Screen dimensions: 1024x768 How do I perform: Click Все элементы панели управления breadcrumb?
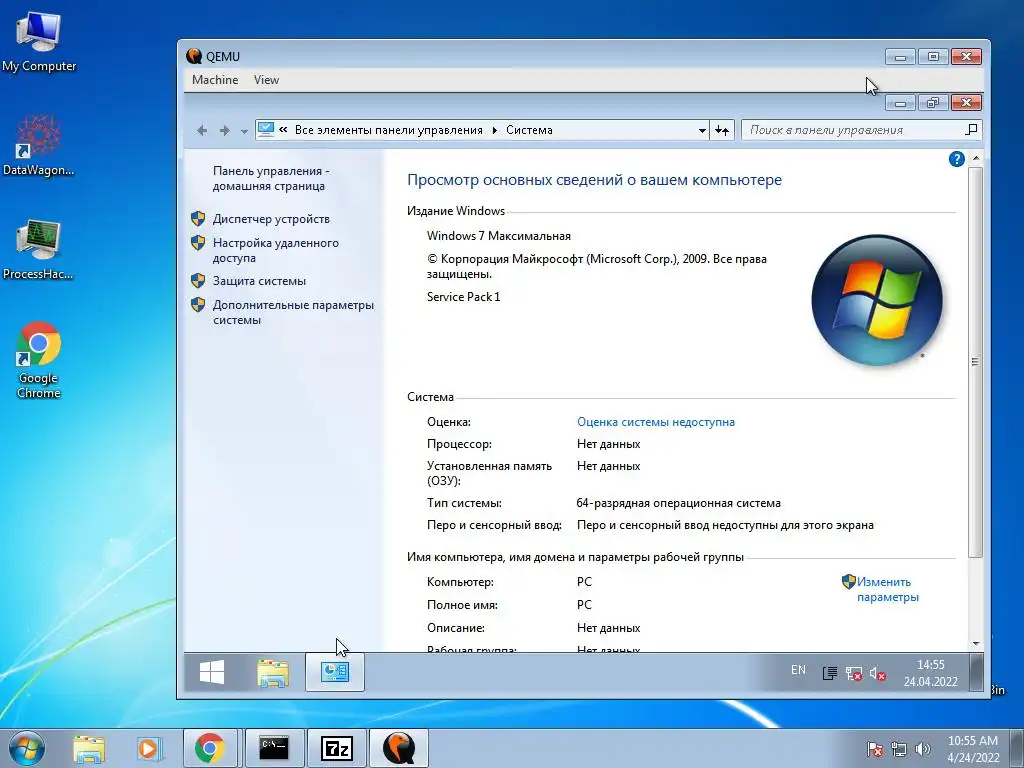(389, 130)
